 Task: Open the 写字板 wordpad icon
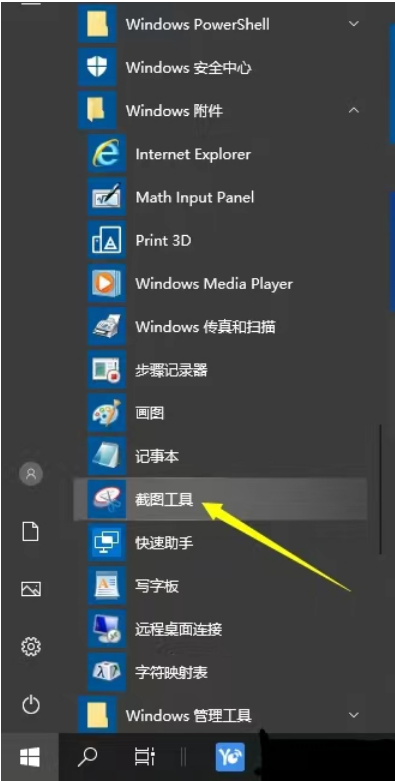(x=107, y=586)
